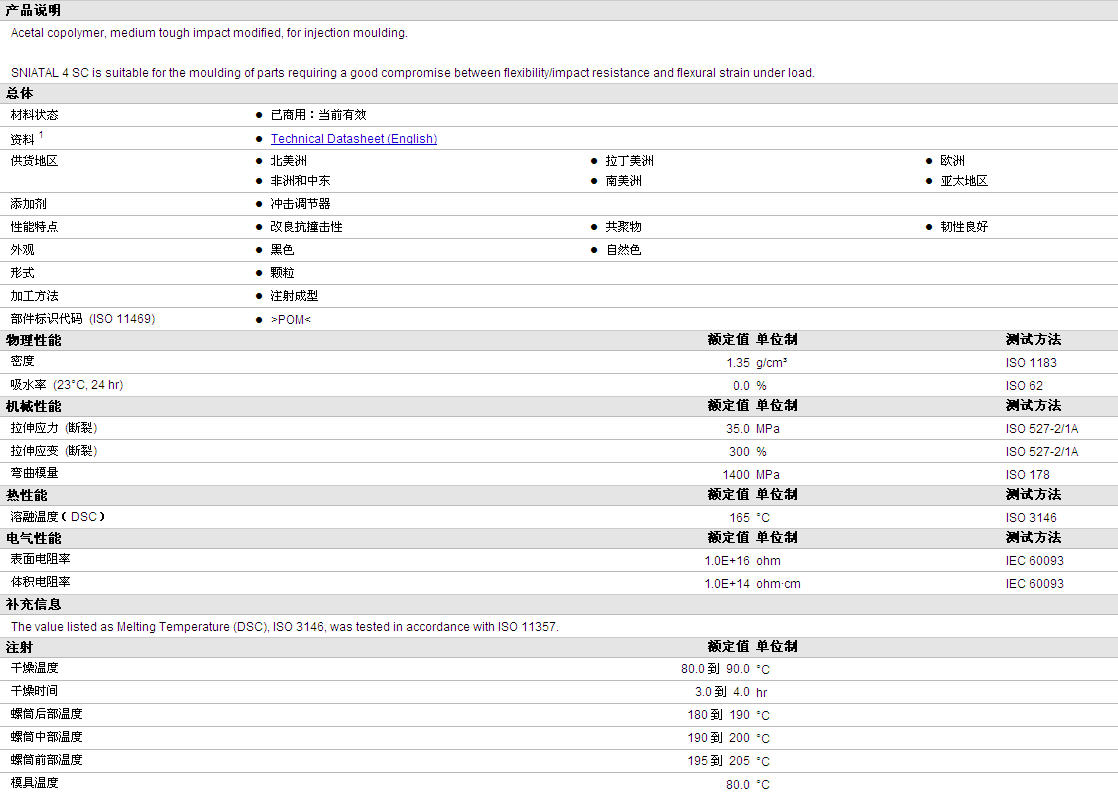This screenshot has width=1118, height=794.
Task: Click the 拉丁美洲 region entry
Action: pyautogui.click(x=630, y=161)
